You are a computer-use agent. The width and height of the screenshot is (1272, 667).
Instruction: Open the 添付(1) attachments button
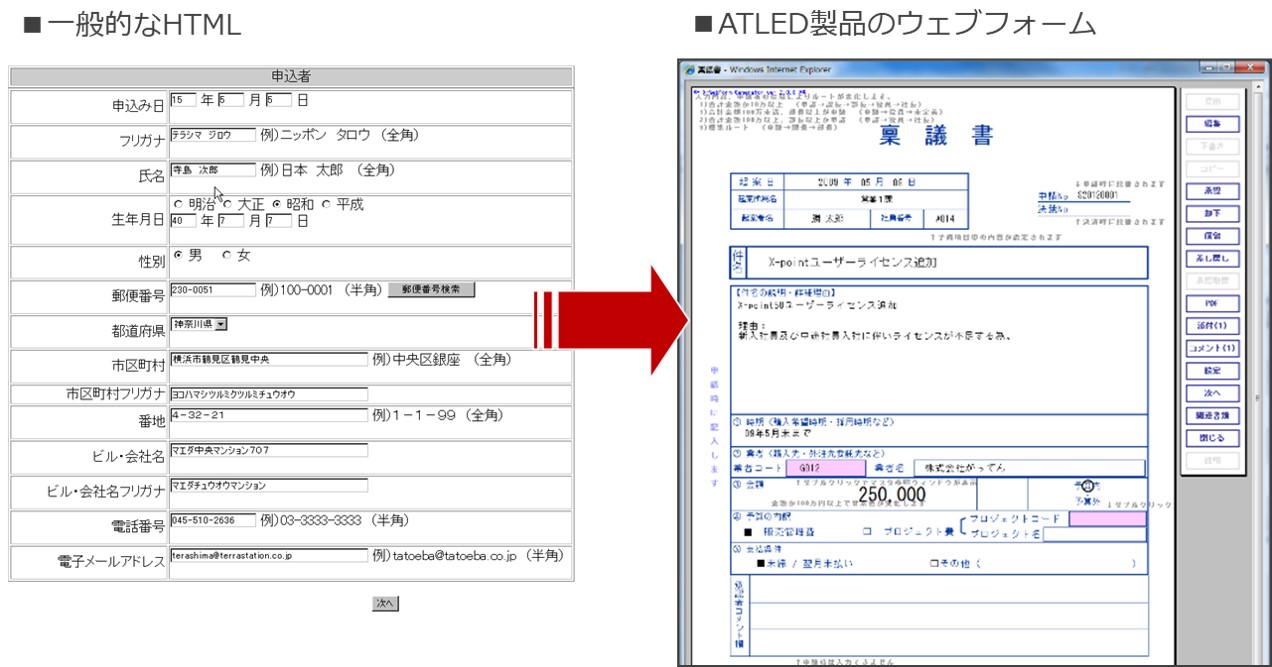[x=1212, y=326]
